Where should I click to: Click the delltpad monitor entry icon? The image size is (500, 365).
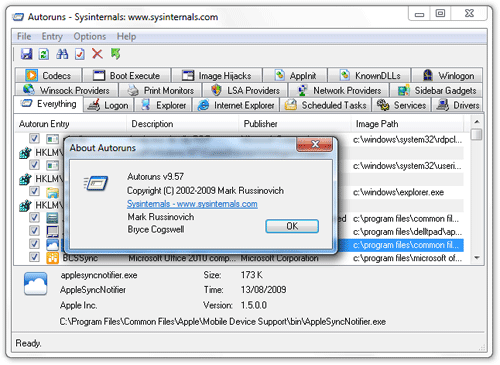click(x=52, y=231)
